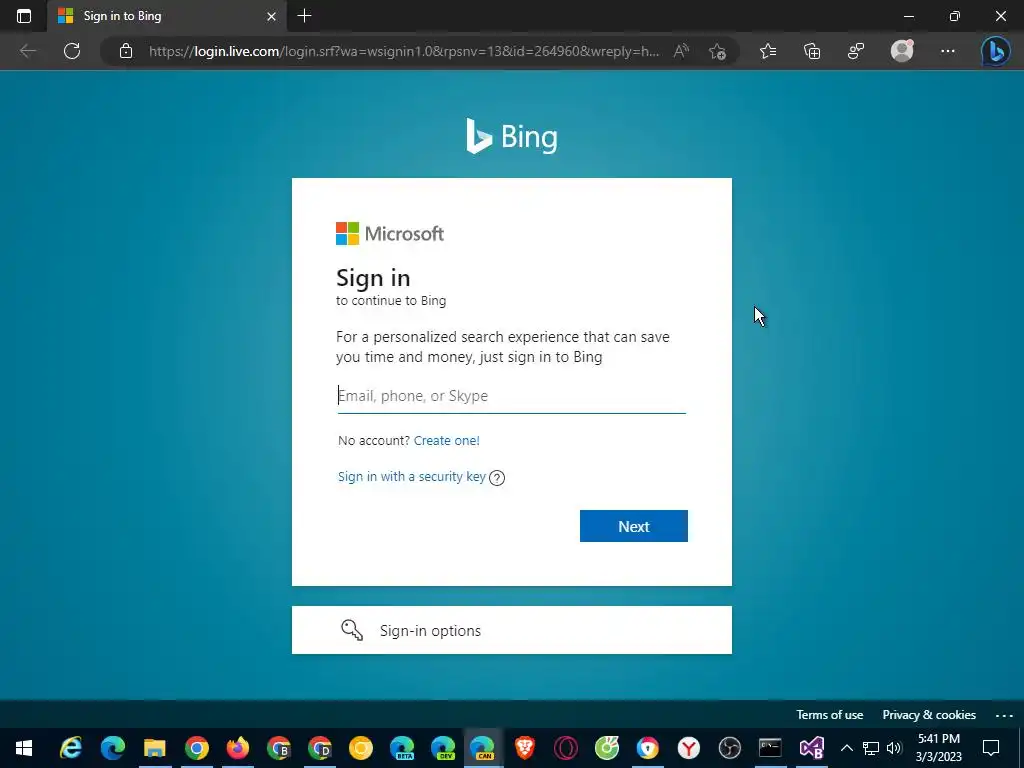The height and width of the screenshot is (768, 1024).
Task: Click the address bar URL
Action: [404, 51]
